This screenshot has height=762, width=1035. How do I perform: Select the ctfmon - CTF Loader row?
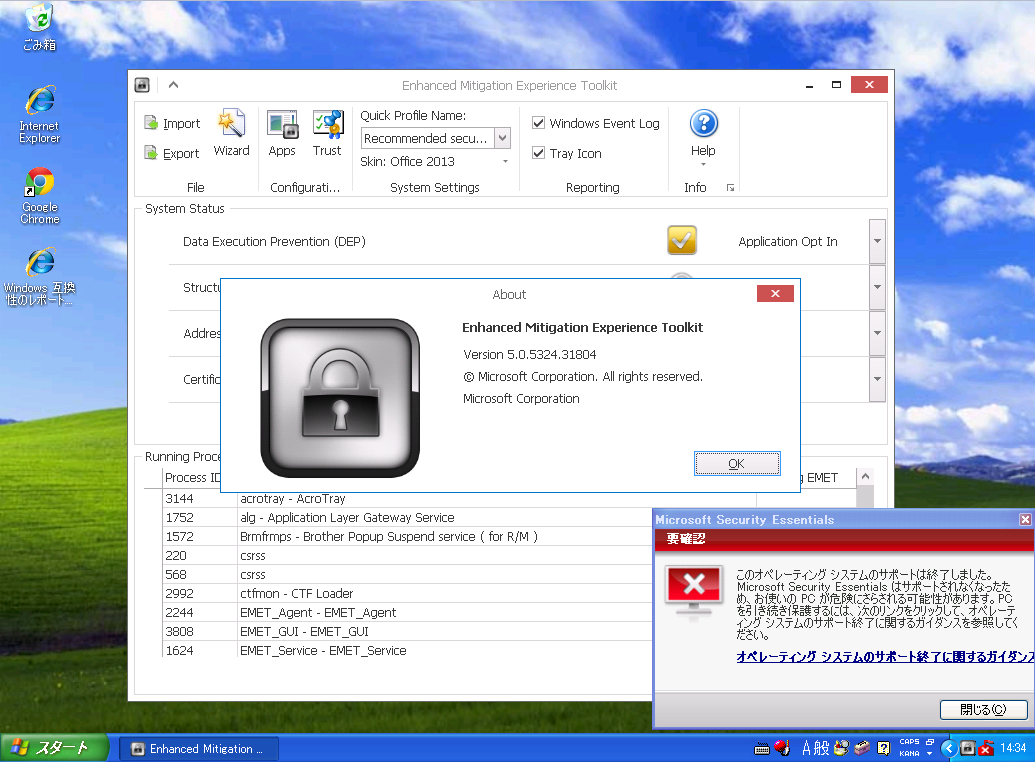(x=407, y=594)
